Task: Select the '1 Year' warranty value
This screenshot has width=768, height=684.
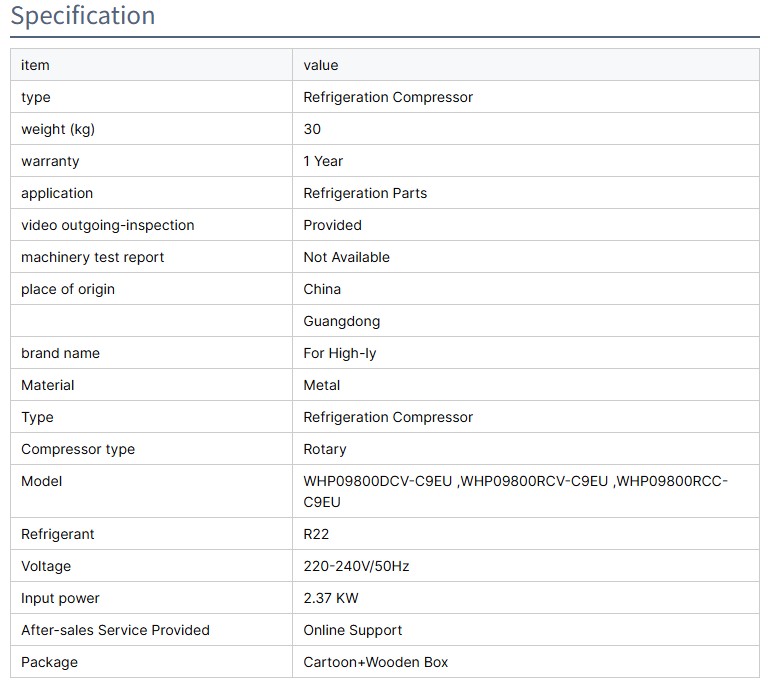Action: [x=323, y=161]
